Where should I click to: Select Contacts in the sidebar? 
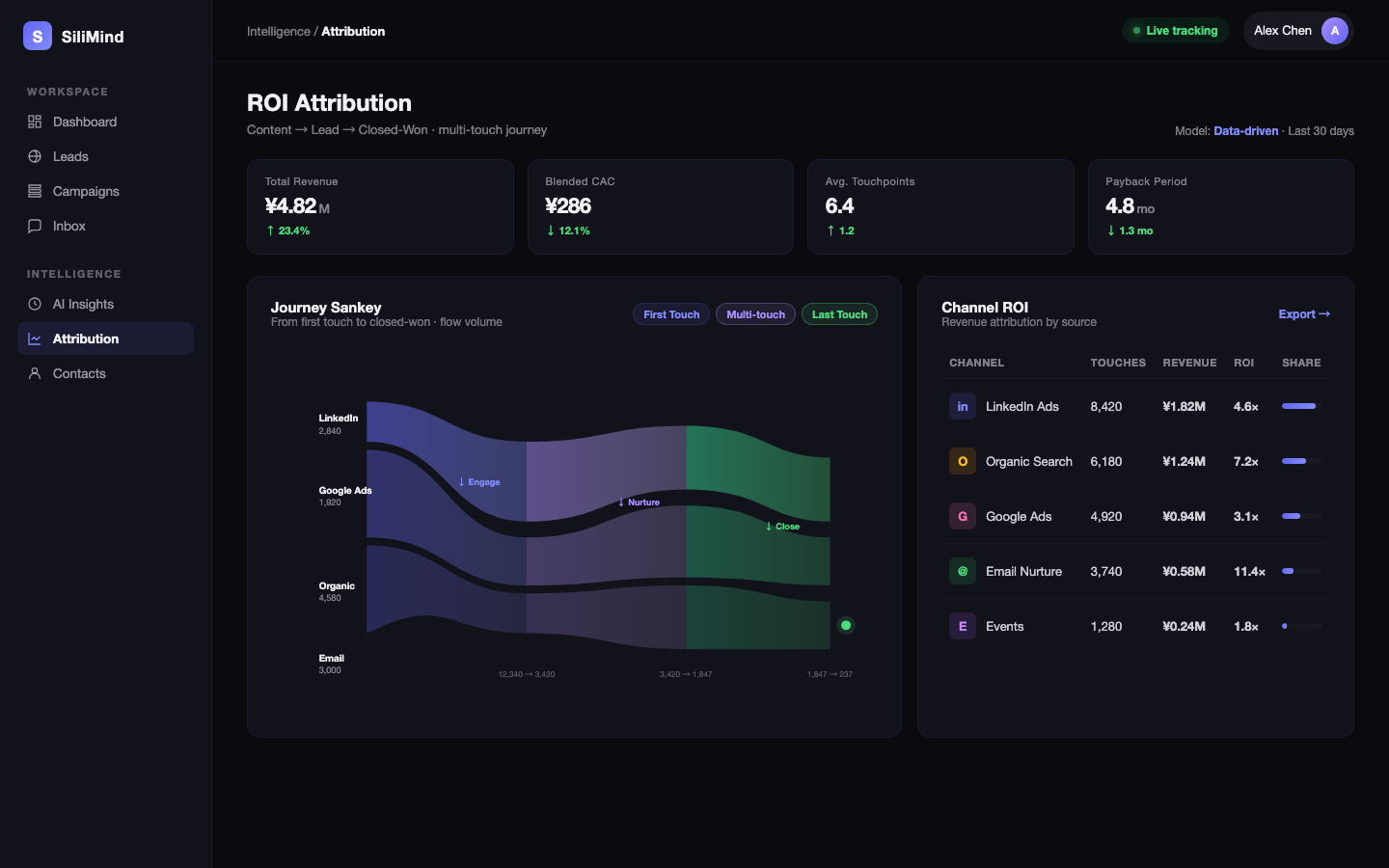(106, 373)
